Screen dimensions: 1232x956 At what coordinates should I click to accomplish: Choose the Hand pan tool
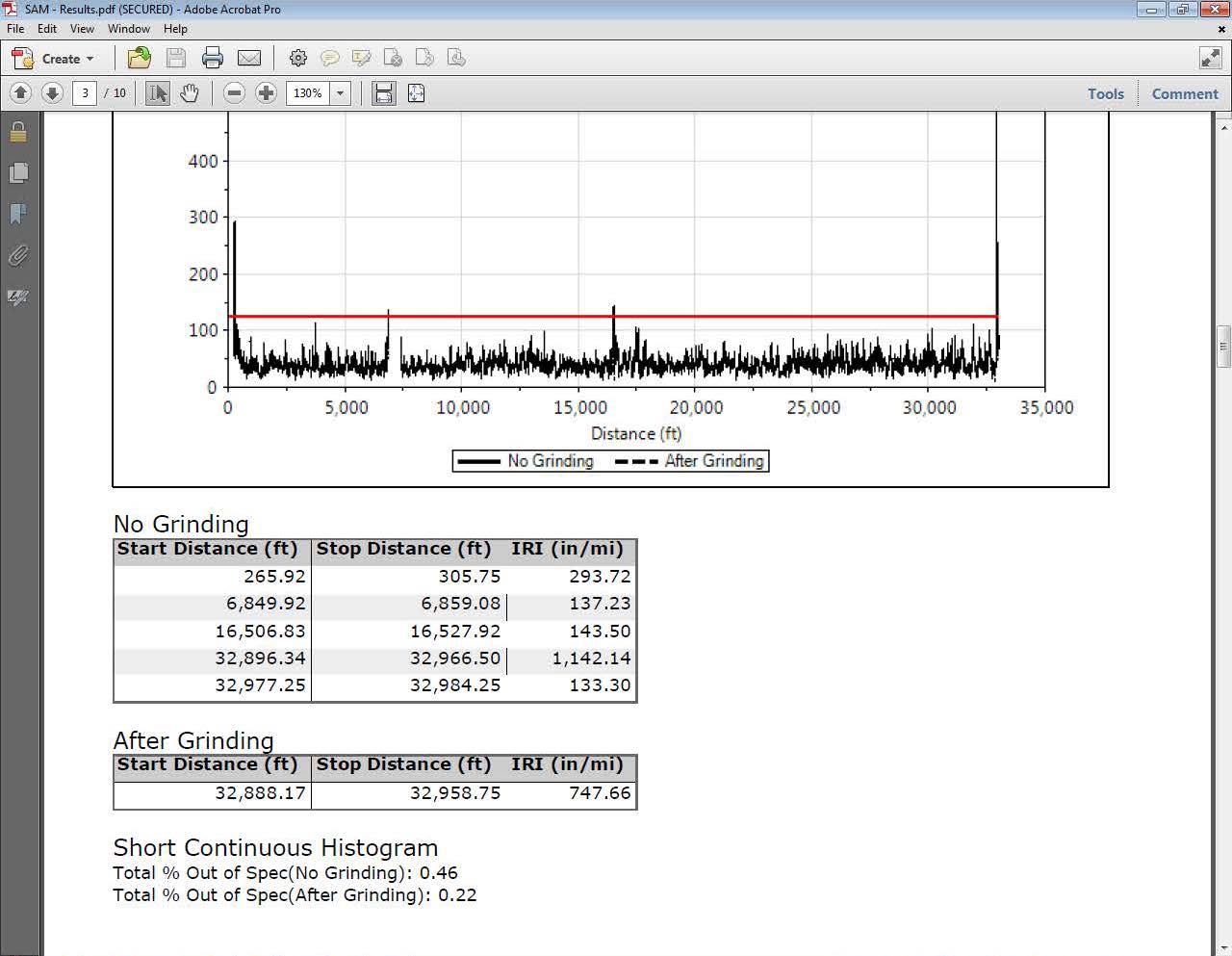click(190, 93)
